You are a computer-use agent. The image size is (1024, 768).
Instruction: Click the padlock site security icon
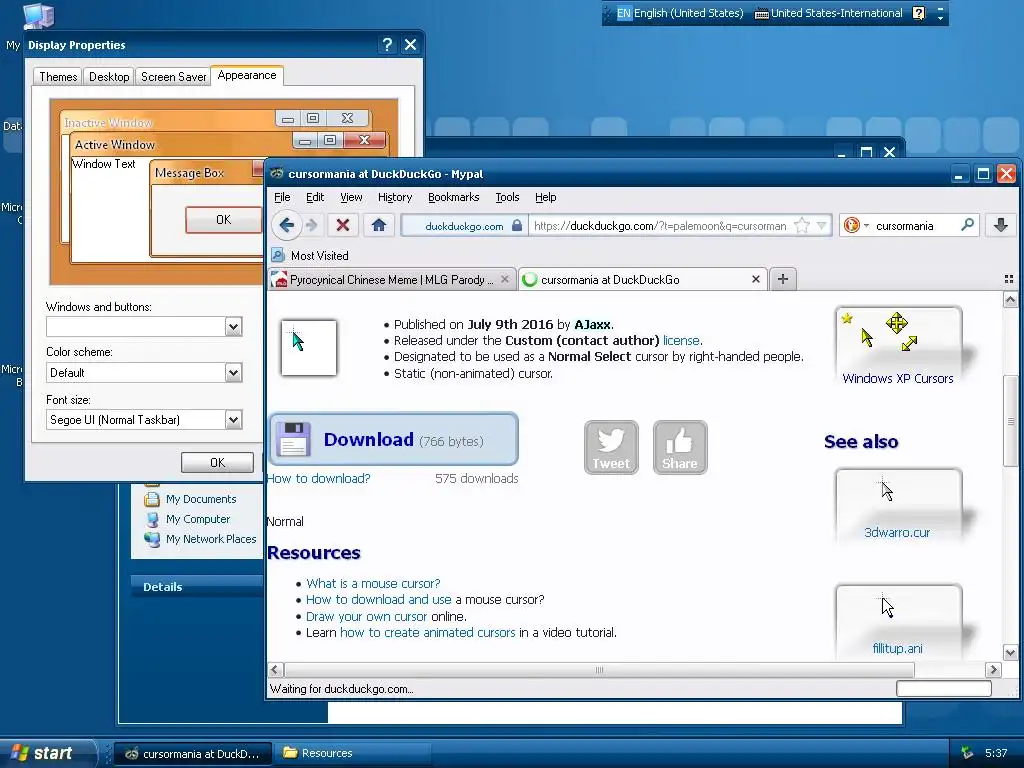[517, 225]
